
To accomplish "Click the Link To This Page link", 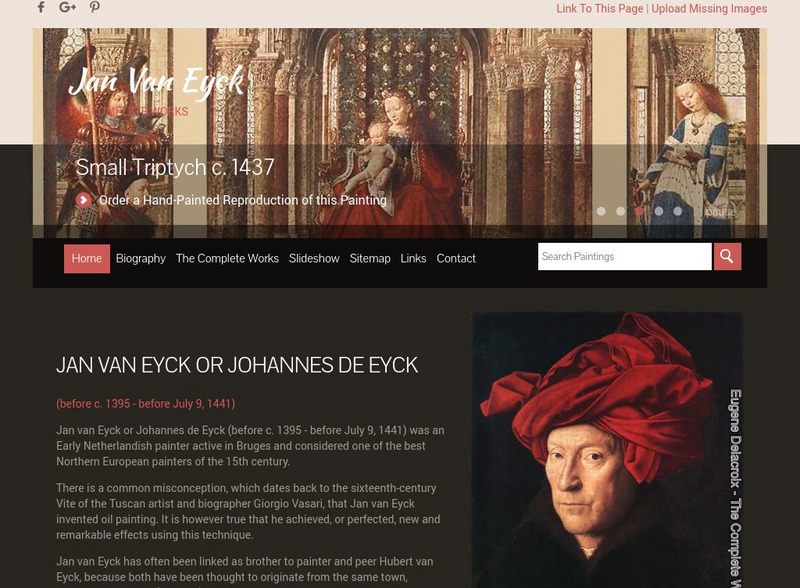I will 599,9.
